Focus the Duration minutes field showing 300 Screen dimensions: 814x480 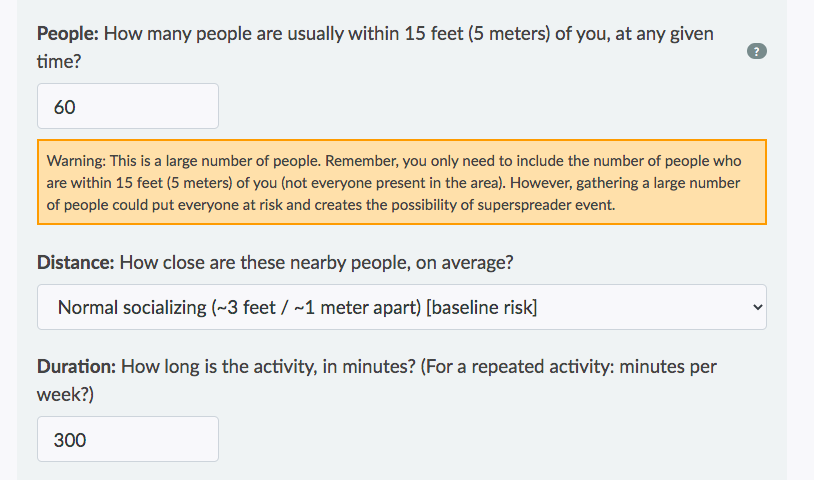tap(128, 439)
